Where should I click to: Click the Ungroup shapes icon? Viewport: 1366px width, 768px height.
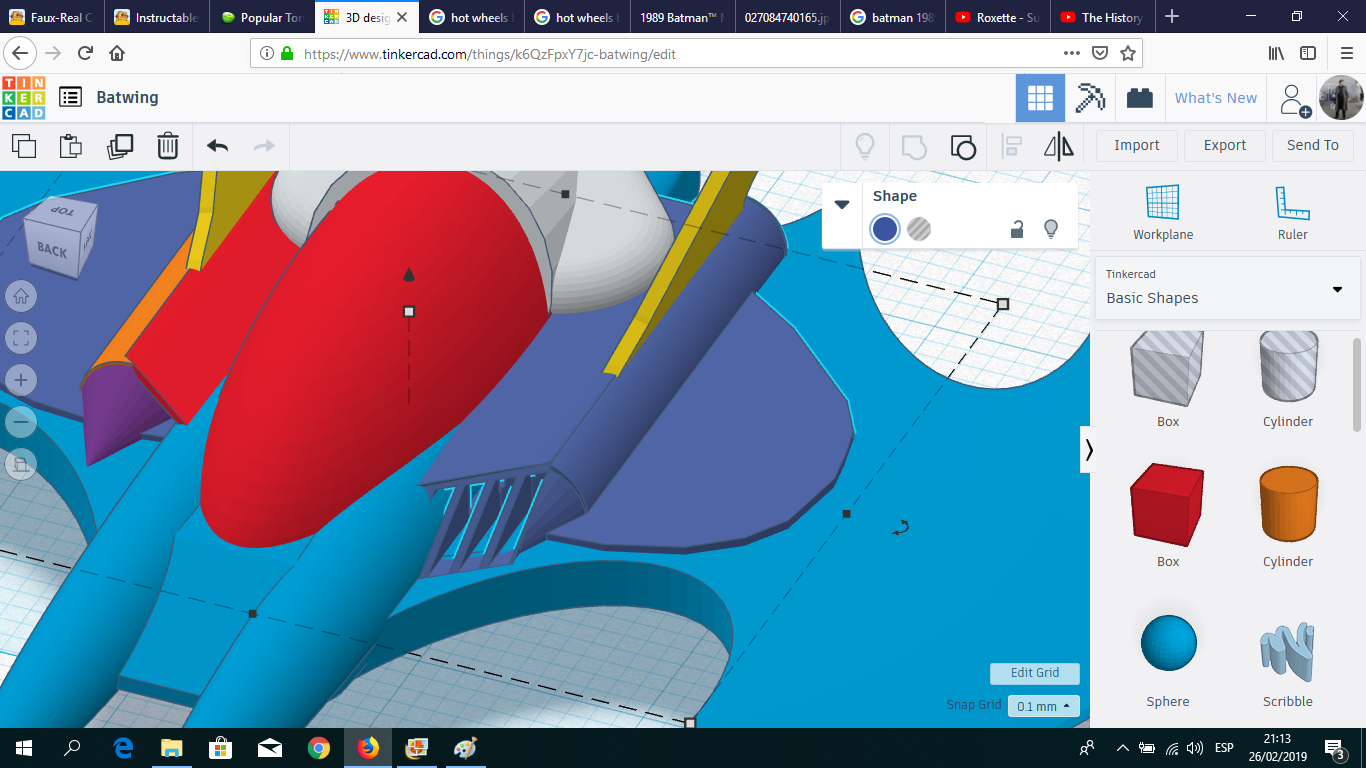962,147
